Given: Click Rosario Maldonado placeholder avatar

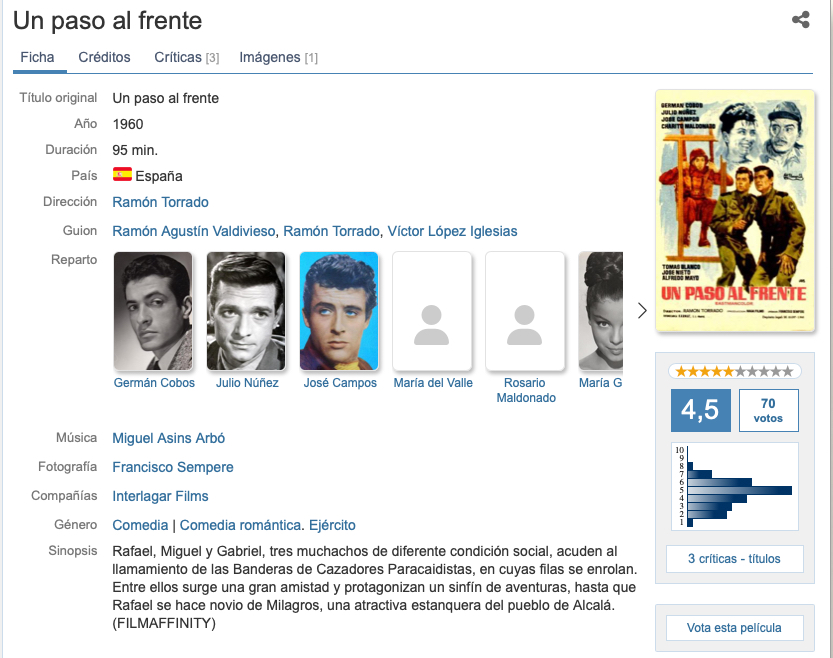Looking at the screenshot, I should click(524, 311).
